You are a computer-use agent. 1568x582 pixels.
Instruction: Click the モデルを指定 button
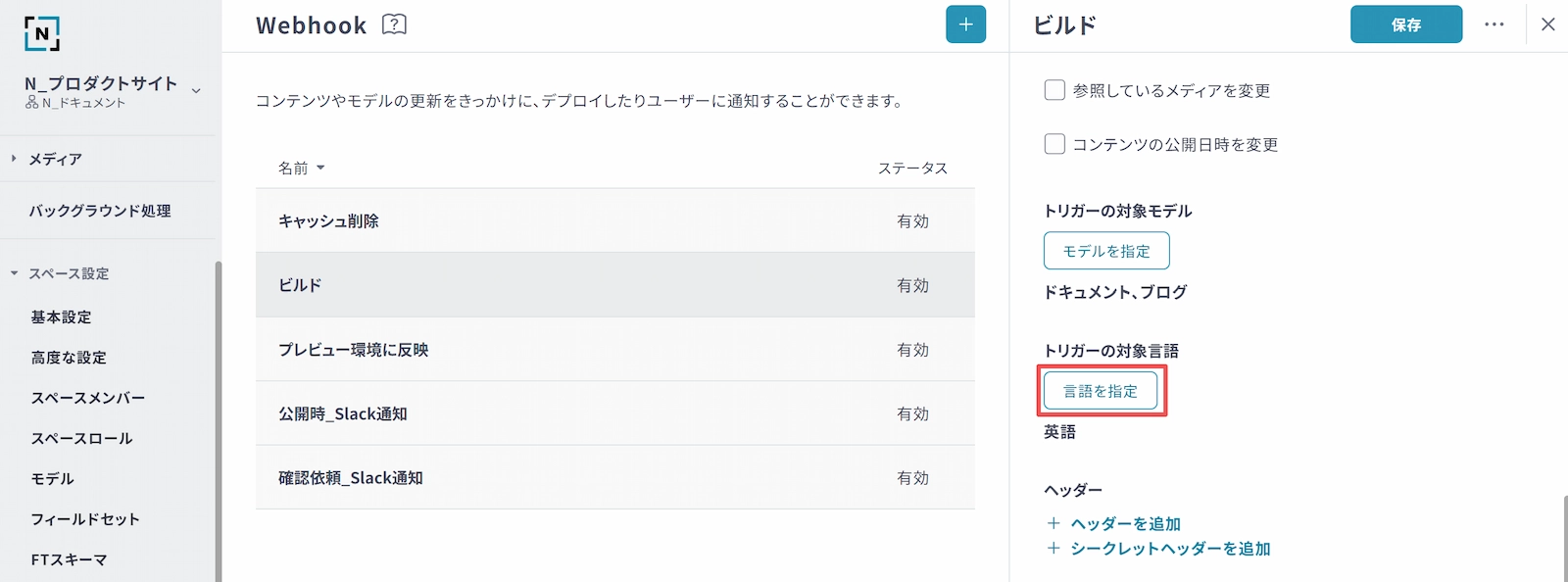[1106, 251]
